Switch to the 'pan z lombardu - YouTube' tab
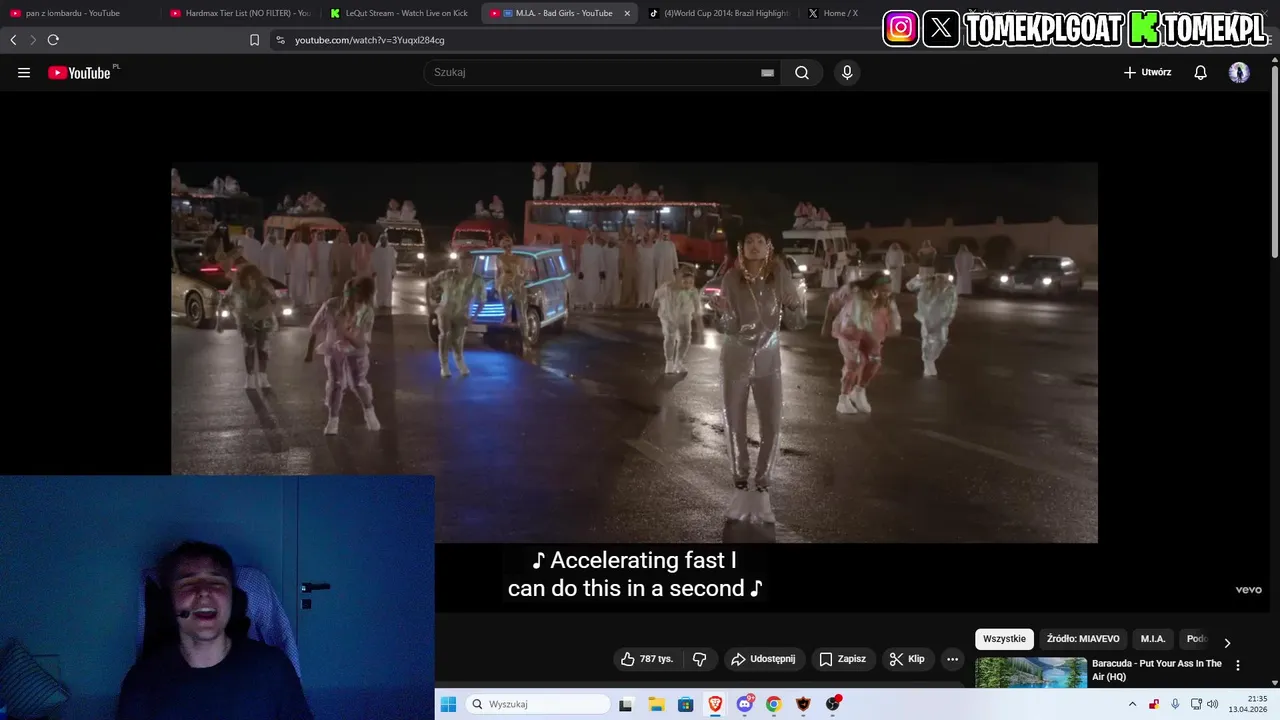This screenshot has height=720, width=1280. point(80,13)
